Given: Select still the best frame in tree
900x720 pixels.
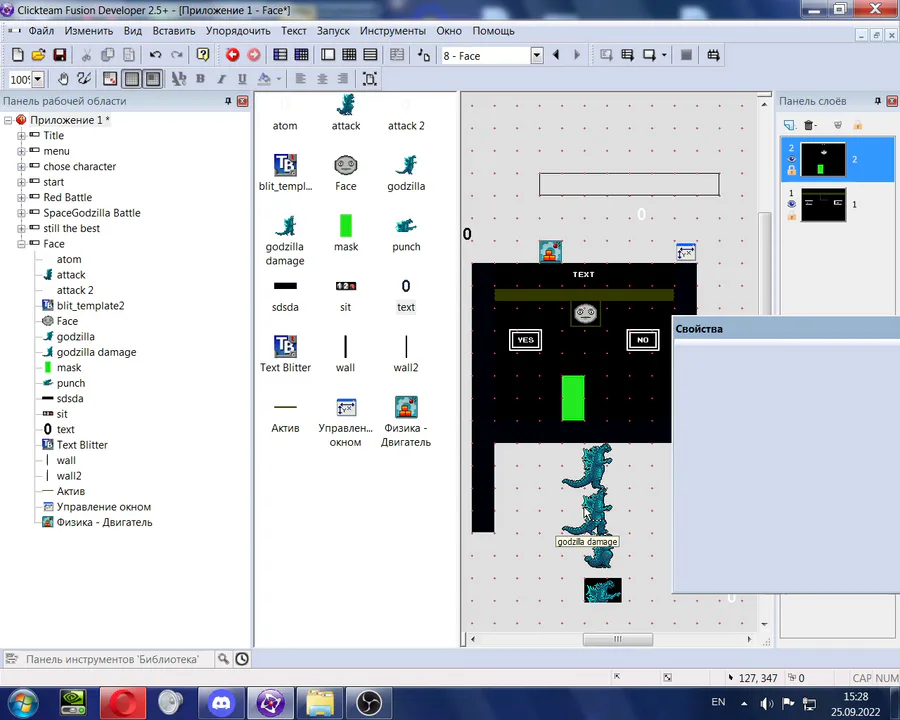Looking at the screenshot, I should point(71,229).
